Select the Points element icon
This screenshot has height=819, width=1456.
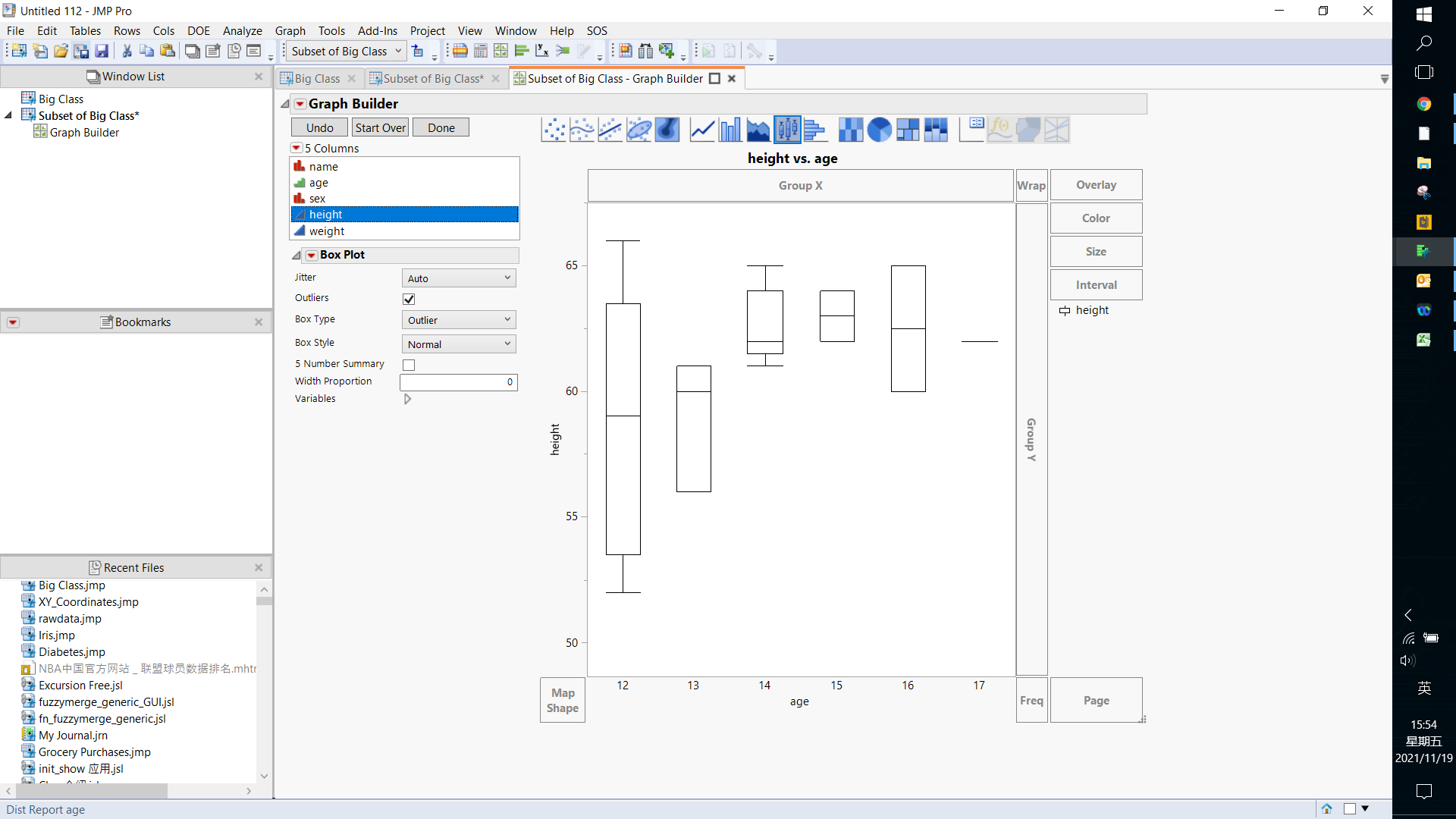[x=554, y=130]
